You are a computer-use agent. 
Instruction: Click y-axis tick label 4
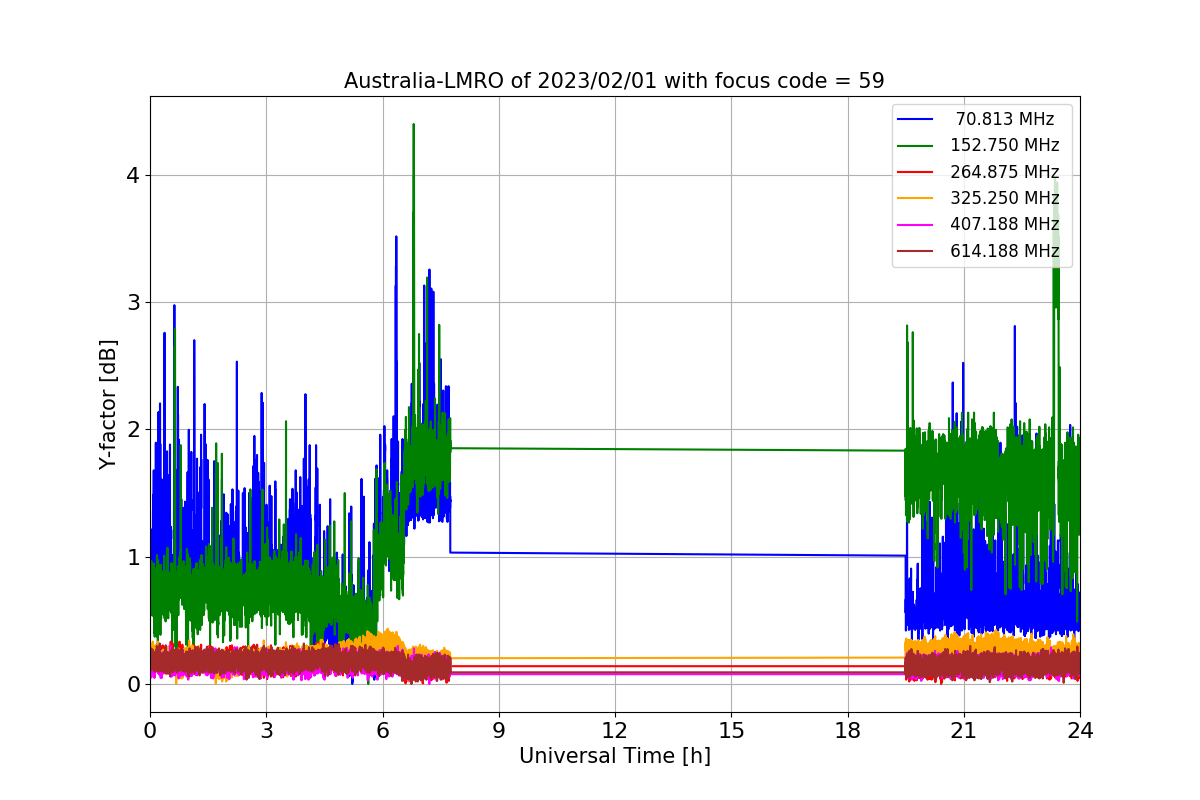(x=133, y=175)
